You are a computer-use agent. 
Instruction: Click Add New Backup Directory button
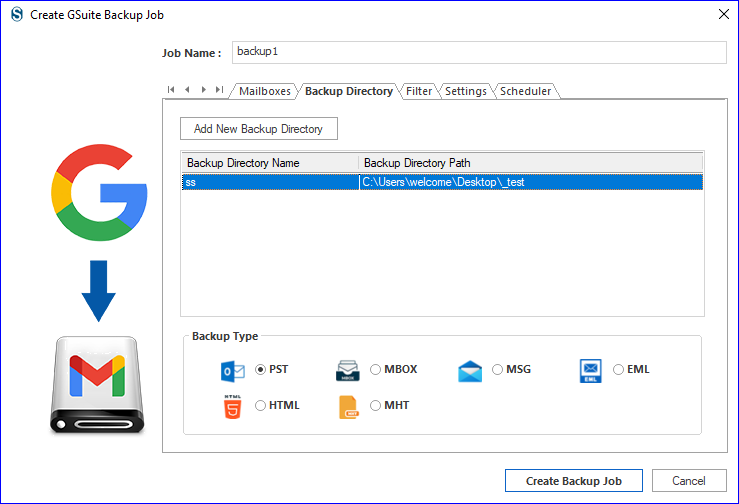(x=259, y=129)
